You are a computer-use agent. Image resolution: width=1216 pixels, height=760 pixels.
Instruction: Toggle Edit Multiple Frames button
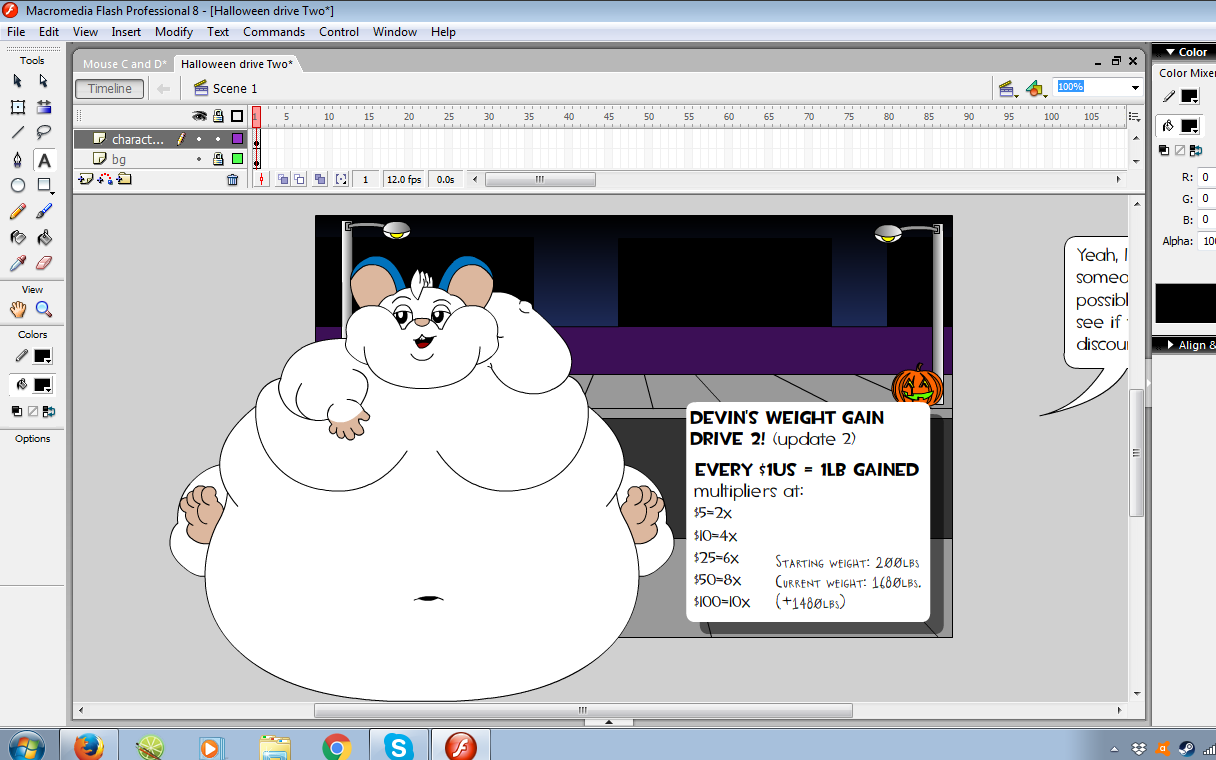click(x=320, y=180)
